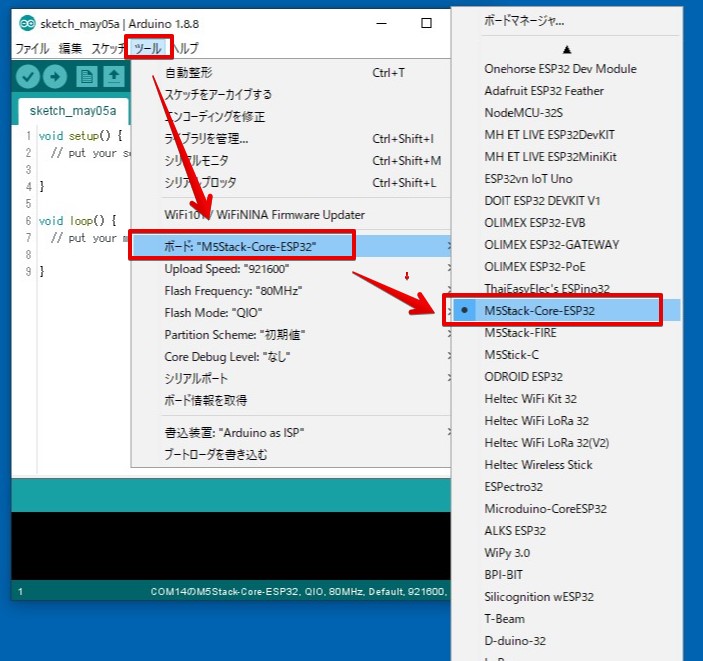Select MH ET LIVE ESP32DevKIT board
The width and height of the screenshot is (703, 661).
(567, 135)
